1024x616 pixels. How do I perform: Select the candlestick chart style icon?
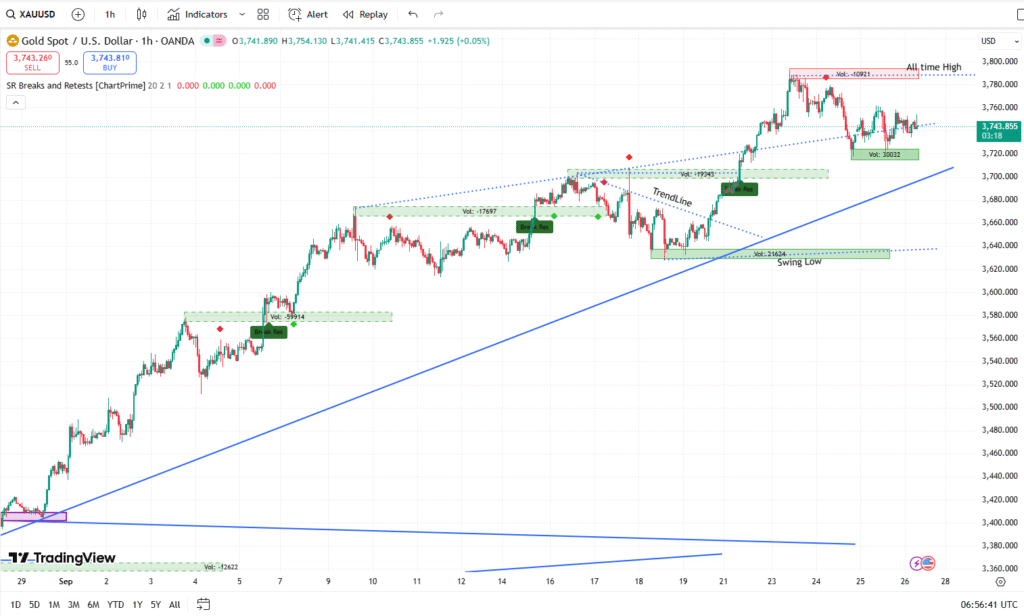click(141, 14)
